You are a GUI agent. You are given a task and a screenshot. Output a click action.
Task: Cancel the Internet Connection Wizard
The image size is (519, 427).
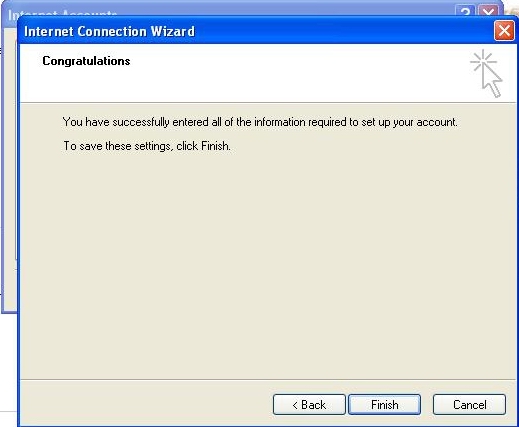[469, 405]
